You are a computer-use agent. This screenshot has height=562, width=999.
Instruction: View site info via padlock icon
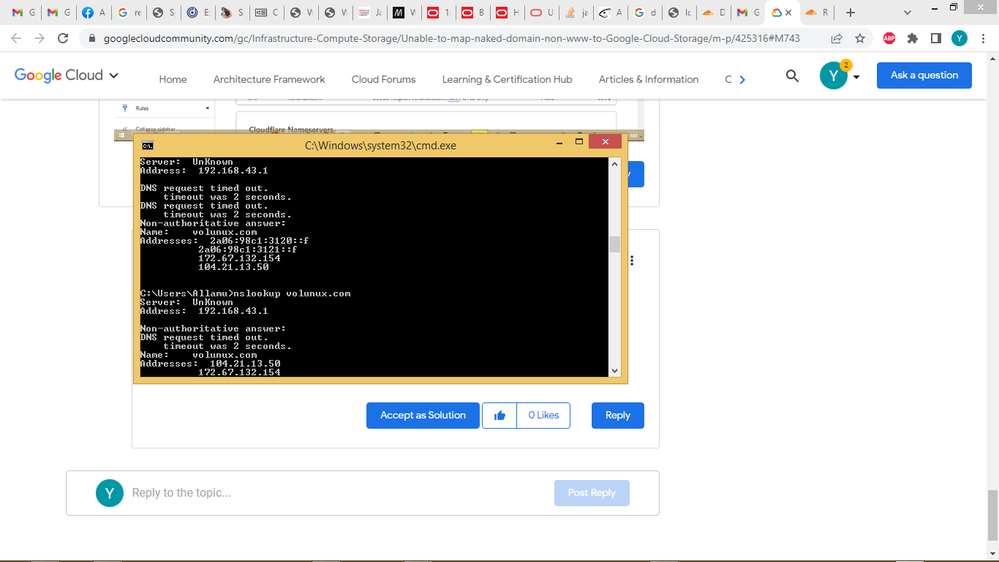pyautogui.click(x=92, y=38)
